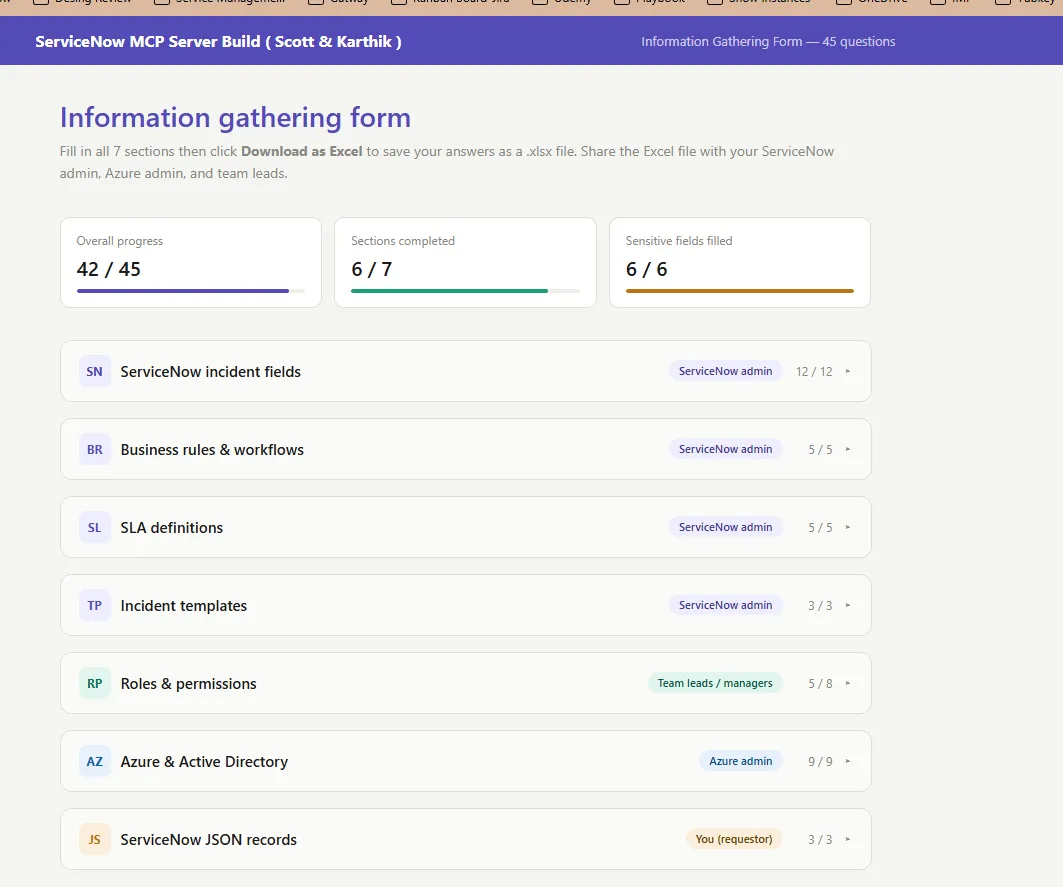The width and height of the screenshot is (1063, 887).
Task: Expand the ServiceNow incident fields arrow
Action: (x=847, y=372)
